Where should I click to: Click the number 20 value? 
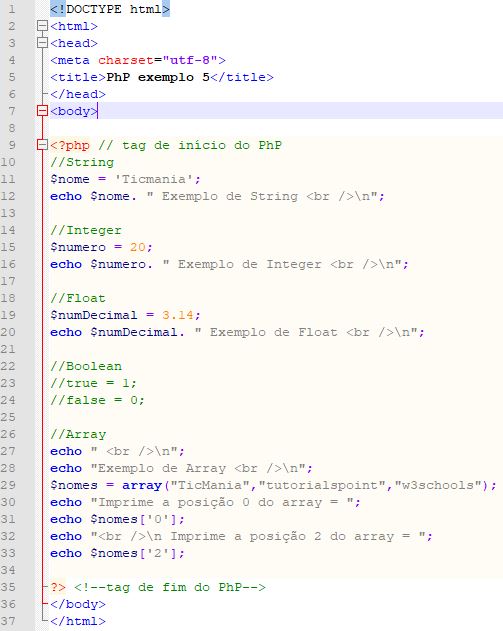pyautogui.click(x=138, y=247)
